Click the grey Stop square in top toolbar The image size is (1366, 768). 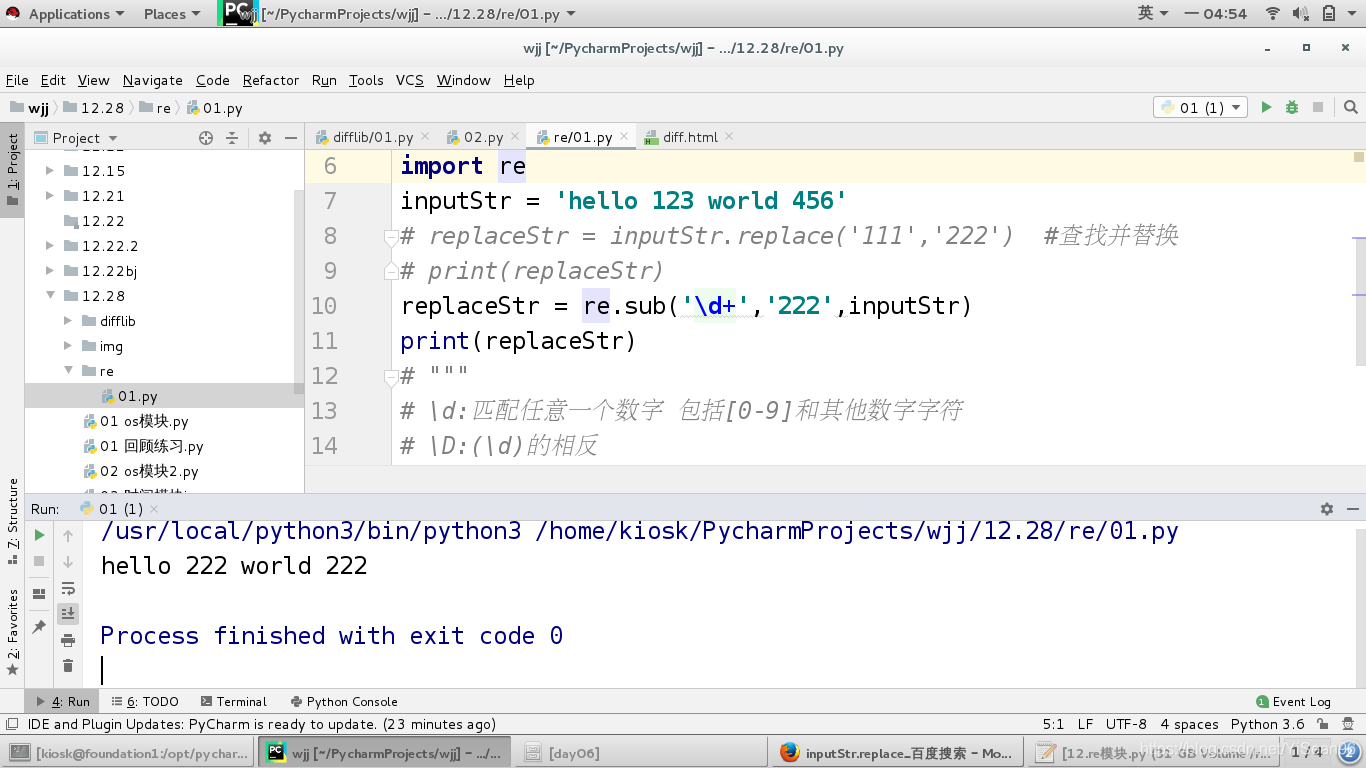click(1318, 107)
